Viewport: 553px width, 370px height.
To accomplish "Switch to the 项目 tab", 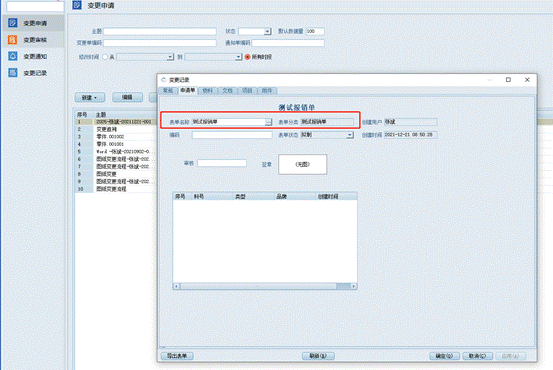I will click(x=247, y=91).
